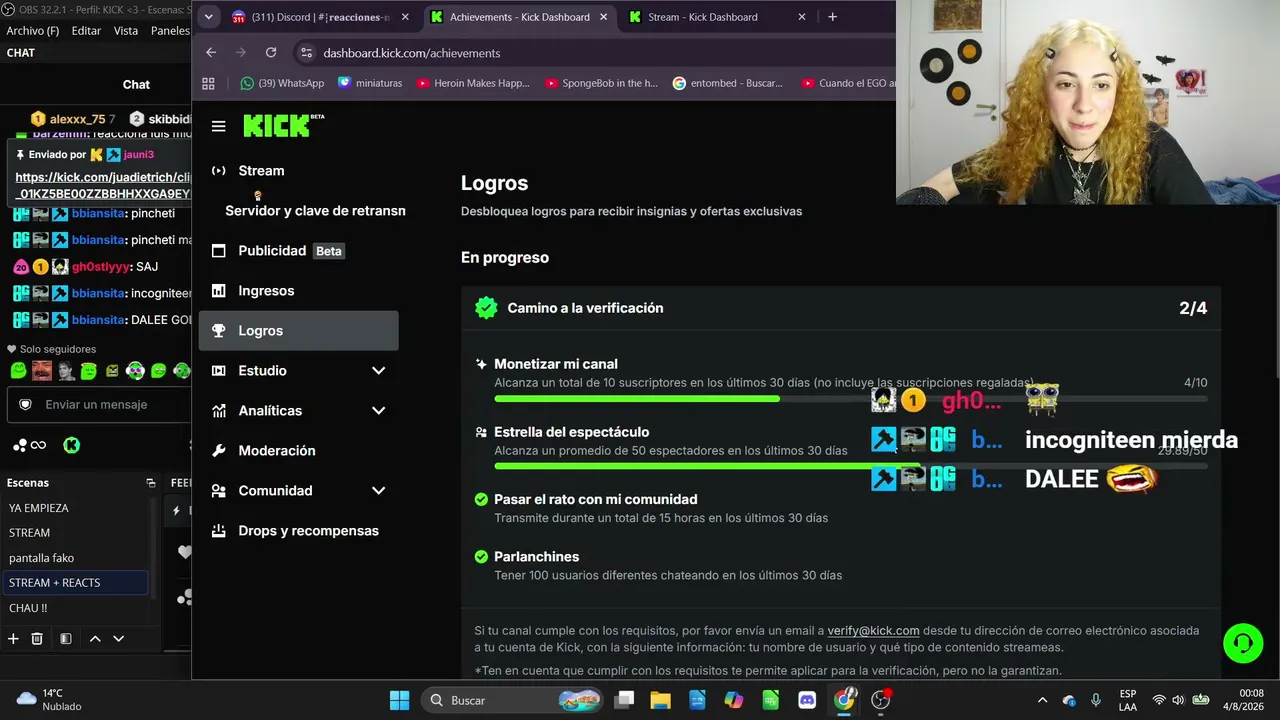Open File Explorer from the taskbar
This screenshot has width=1280, height=720.
(660, 700)
